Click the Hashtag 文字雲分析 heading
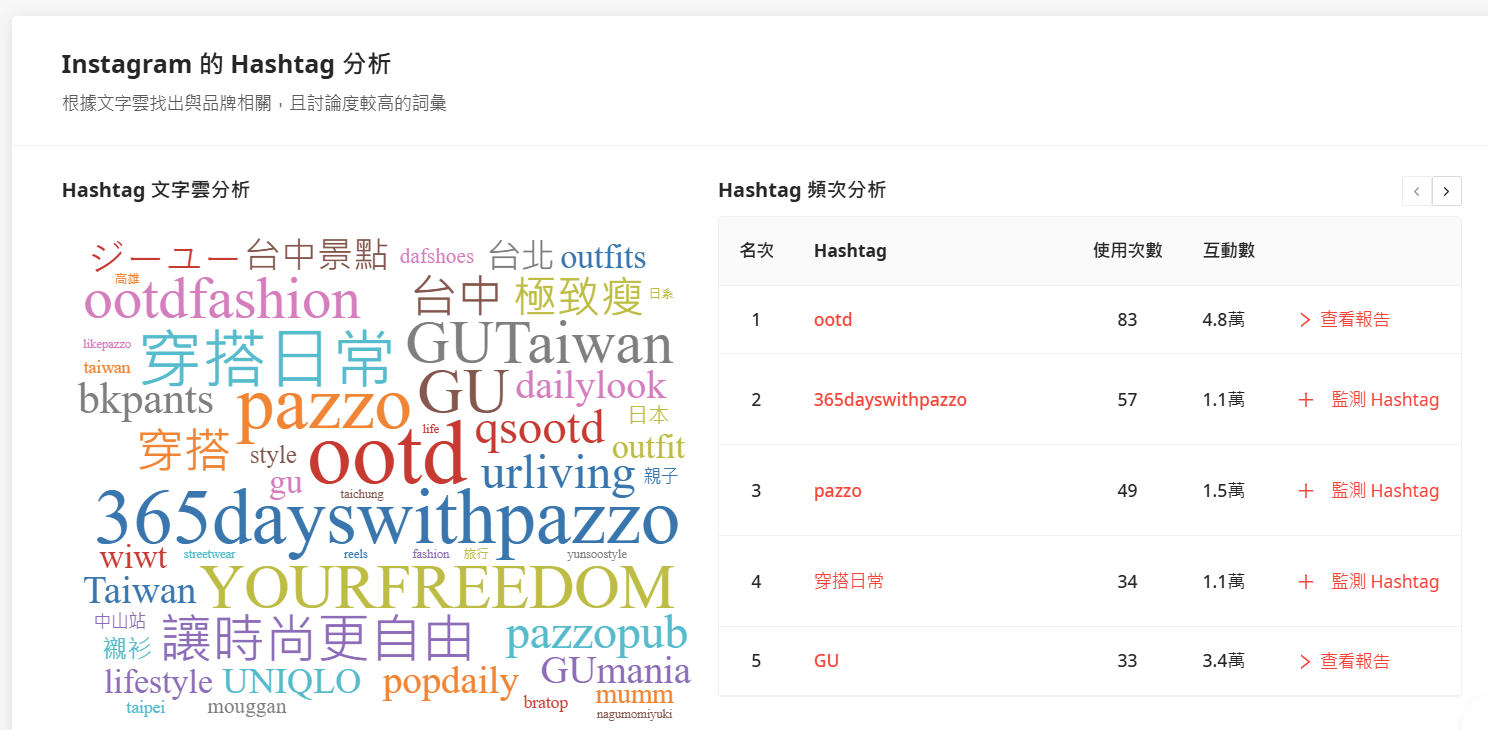The width and height of the screenshot is (1488, 730). [x=156, y=190]
